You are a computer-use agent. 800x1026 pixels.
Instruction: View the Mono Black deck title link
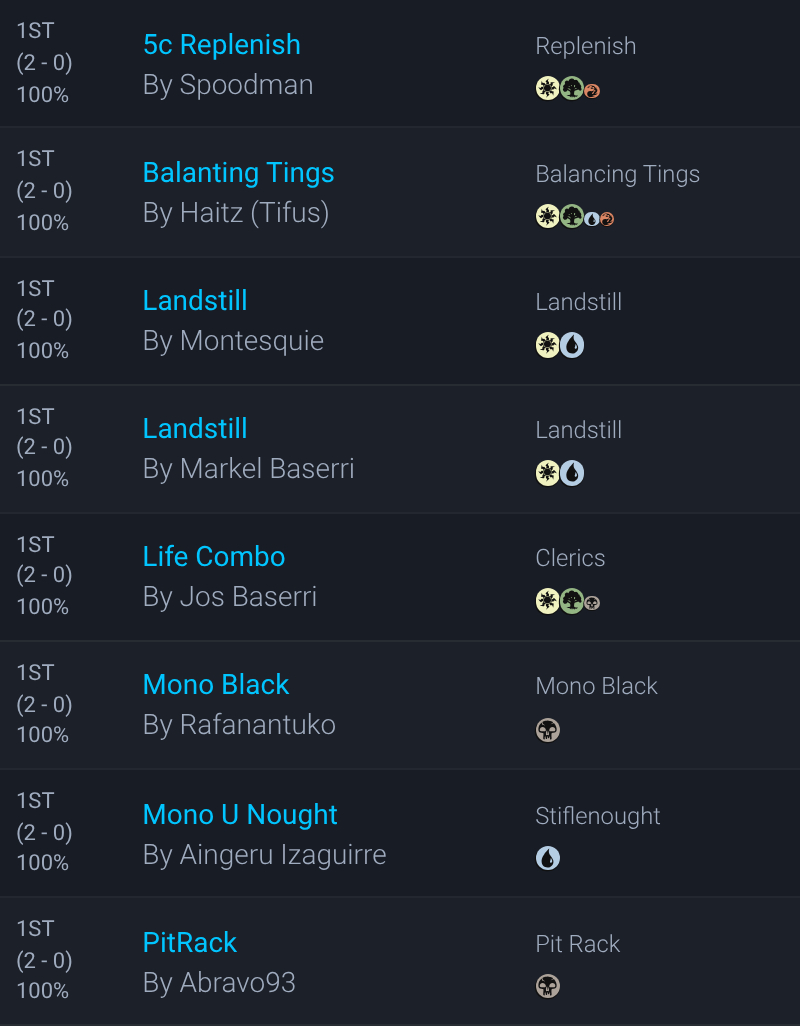(216, 685)
